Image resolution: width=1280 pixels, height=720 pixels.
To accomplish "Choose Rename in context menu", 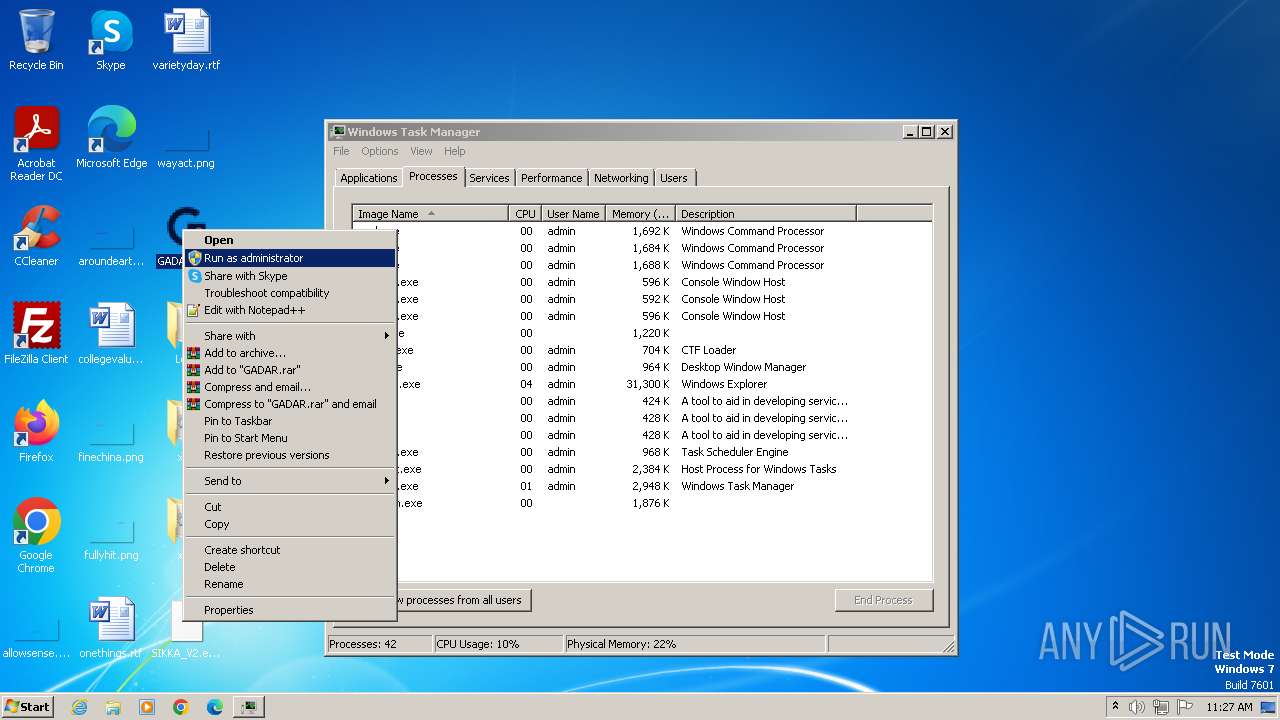I will (x=290, y=584).
